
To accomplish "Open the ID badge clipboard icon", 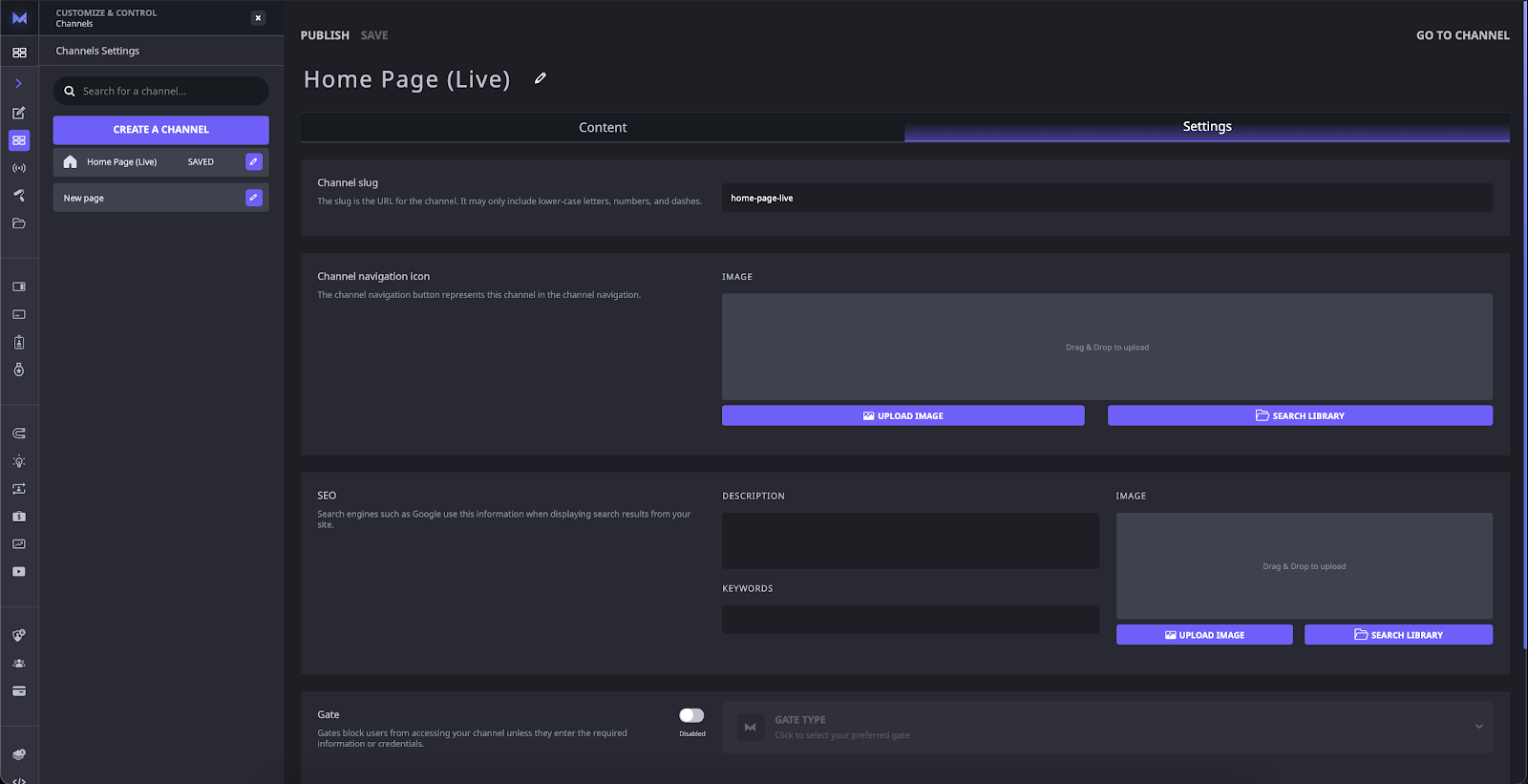I will [x=19, y=342].
